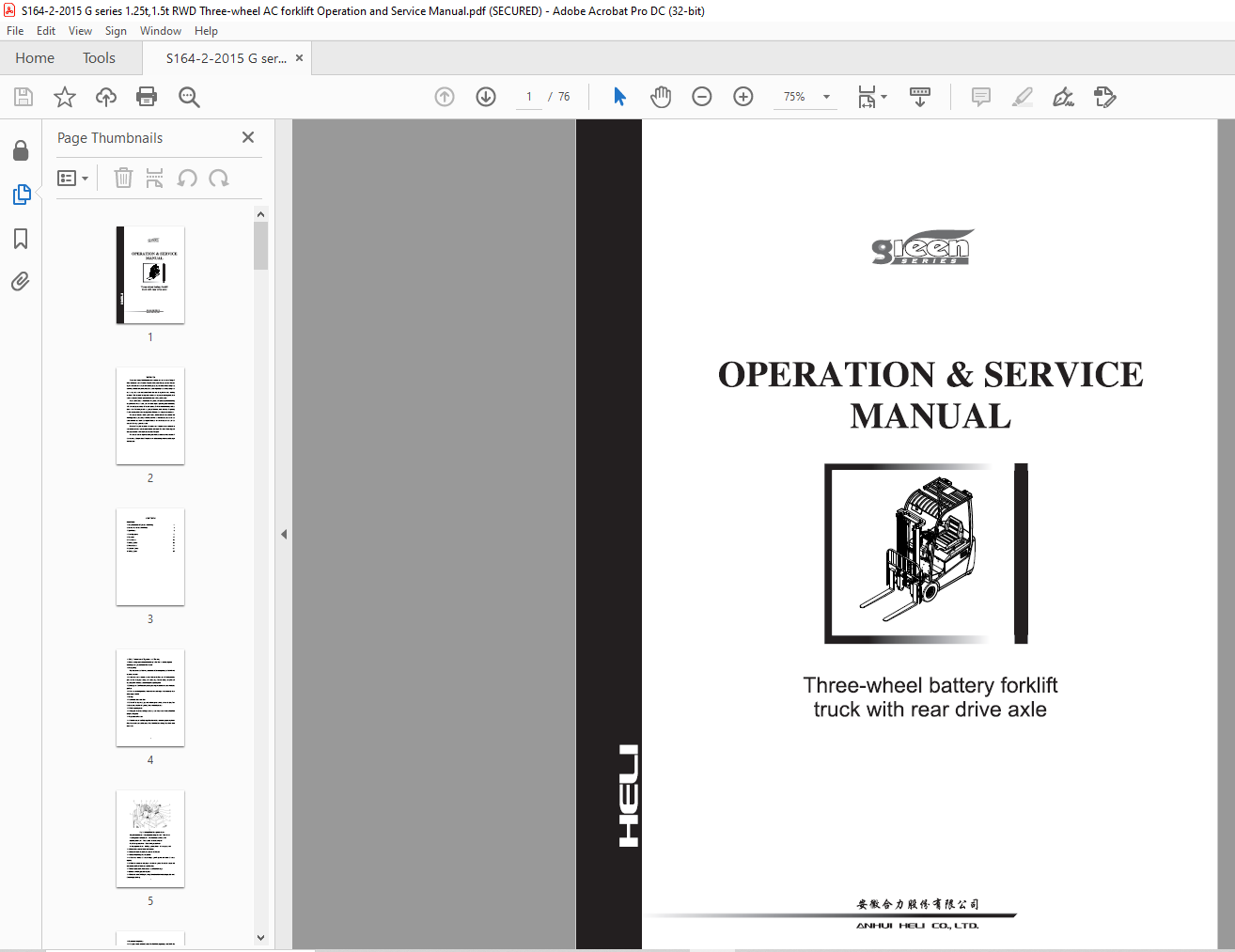The width and height of the screenshot is (1235, 952).
Task: Click the print pages thumbnail icon
Action: click(155, 178)
